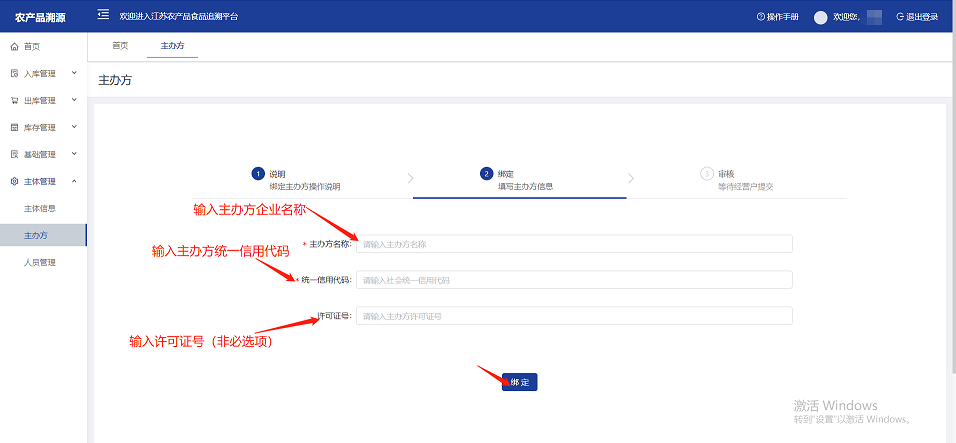Click the sidebar collapse hamburger icon
This screenshot has width=956, height=443.
[103, 16]
